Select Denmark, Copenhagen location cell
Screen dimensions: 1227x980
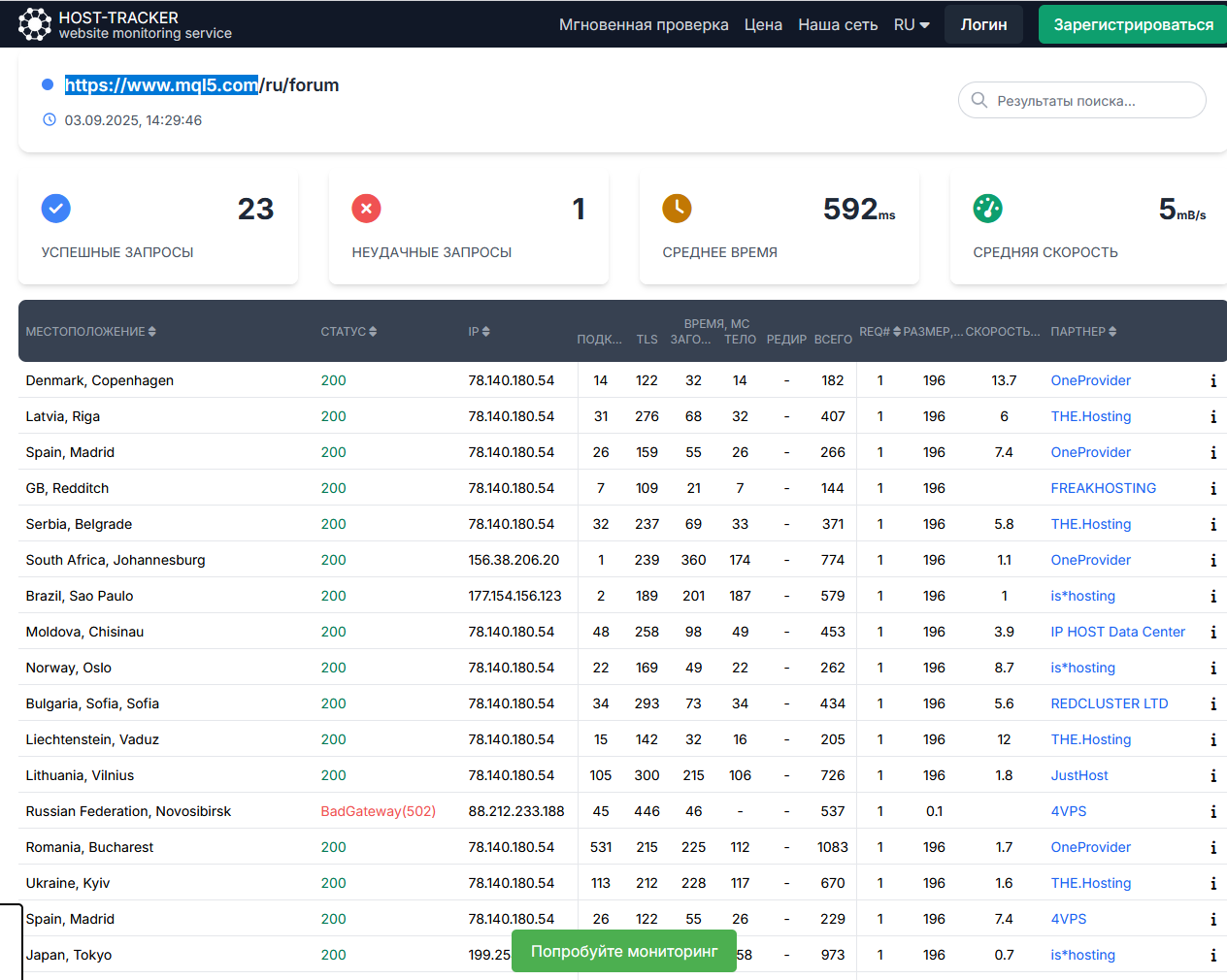[99, 380]
